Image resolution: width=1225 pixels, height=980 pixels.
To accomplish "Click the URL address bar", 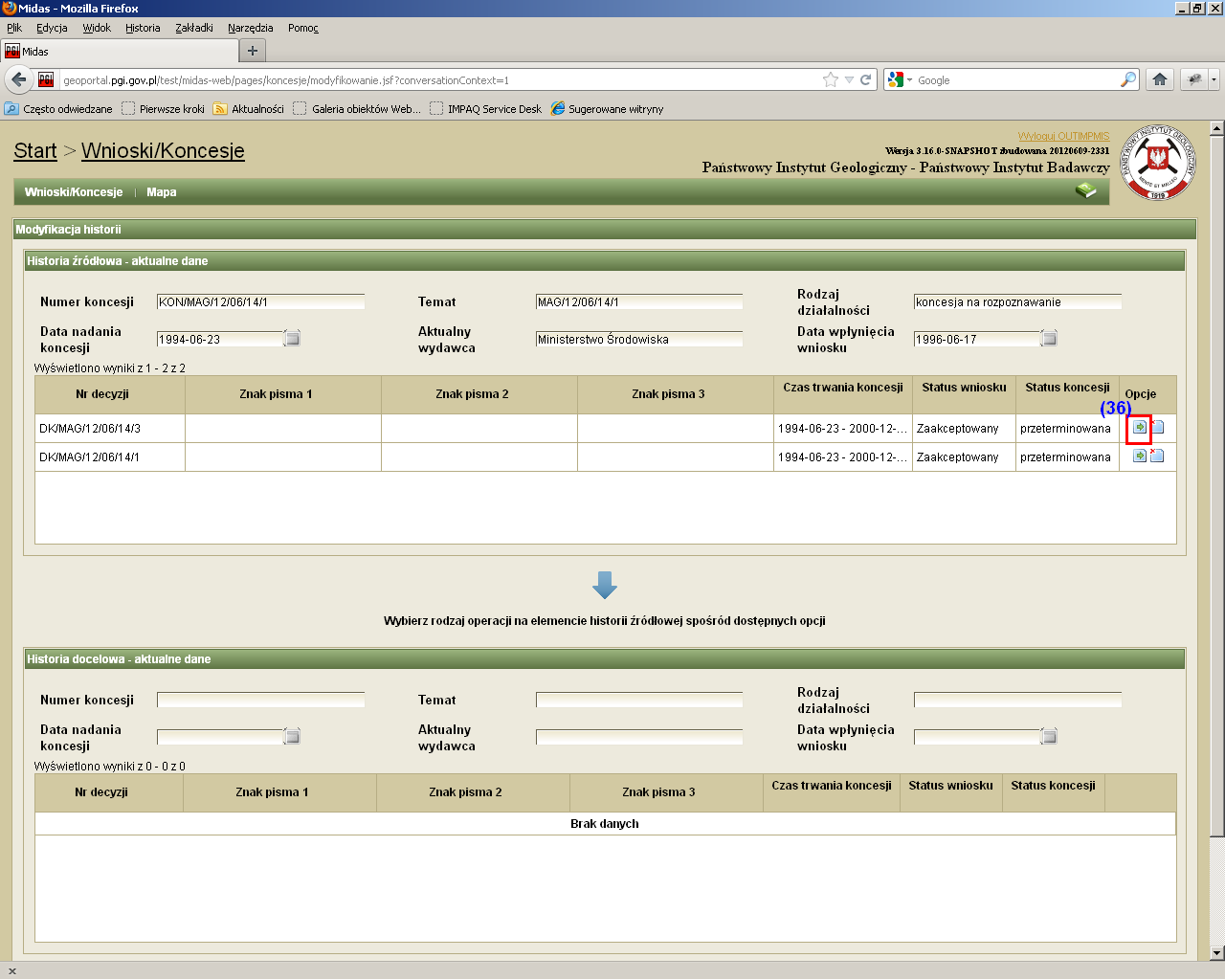I will (440, 80).
